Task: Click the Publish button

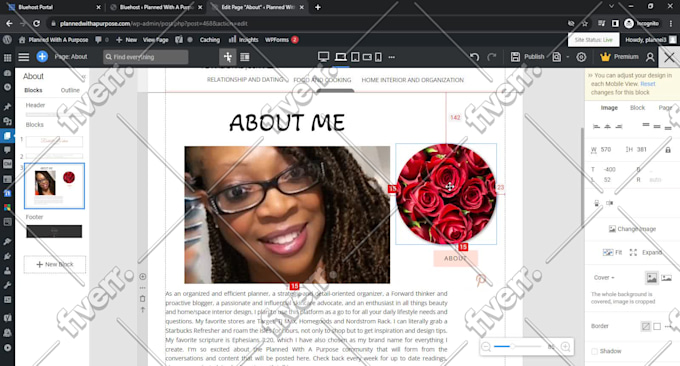Action: (534, 57)
